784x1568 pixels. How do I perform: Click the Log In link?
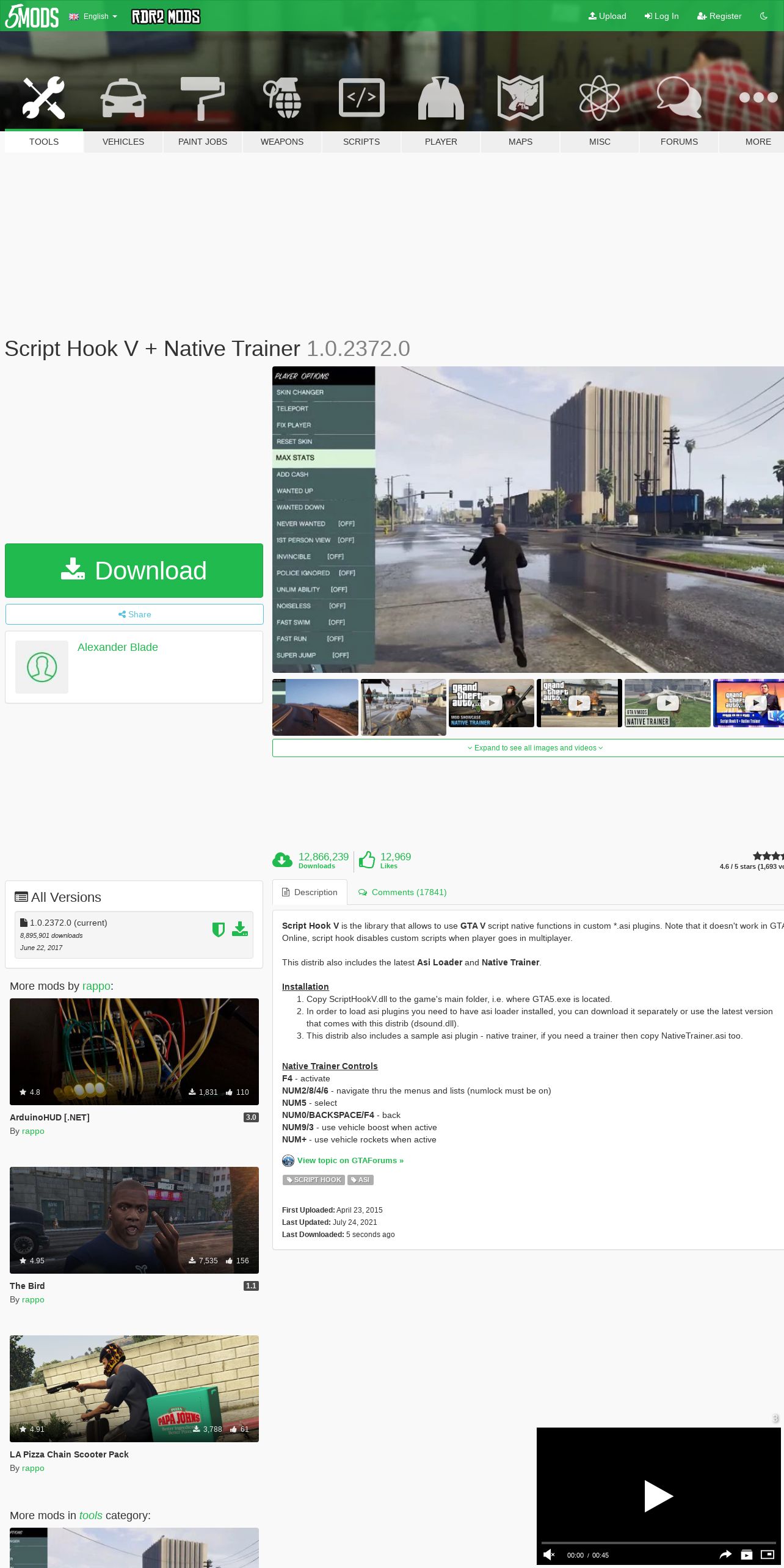coord(662,16)
